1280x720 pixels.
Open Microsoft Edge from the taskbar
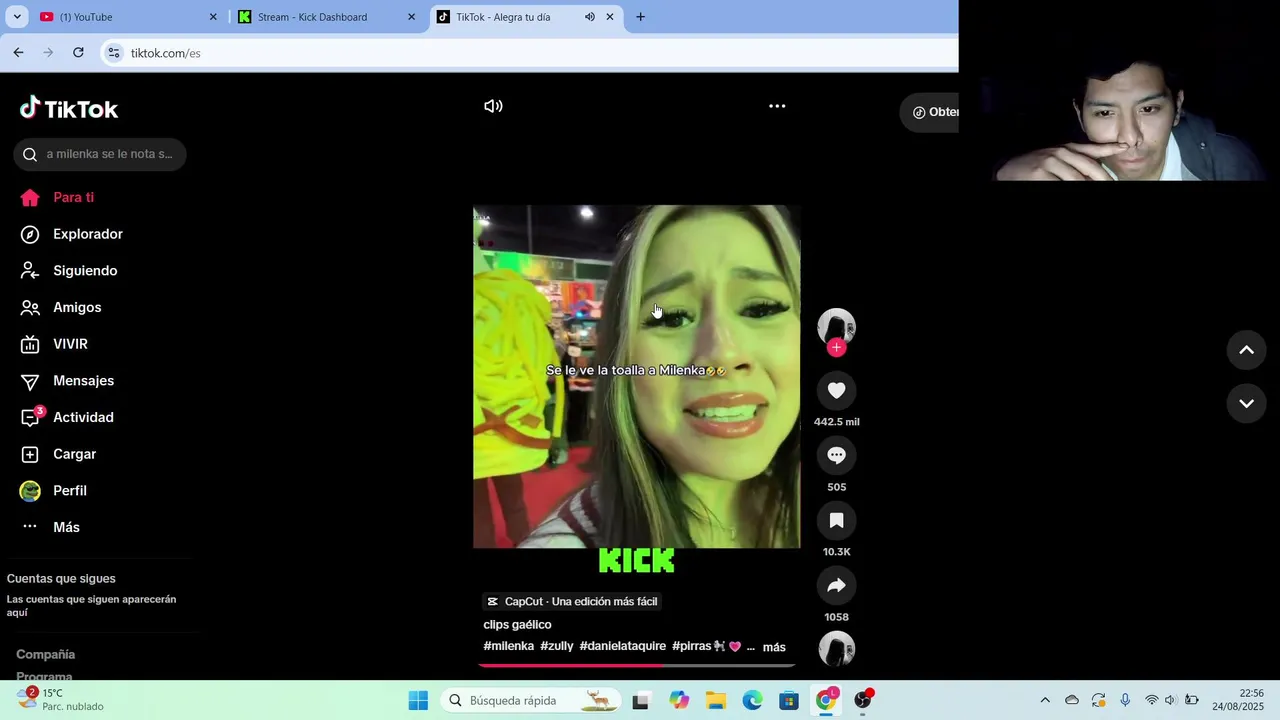point(753,701)
